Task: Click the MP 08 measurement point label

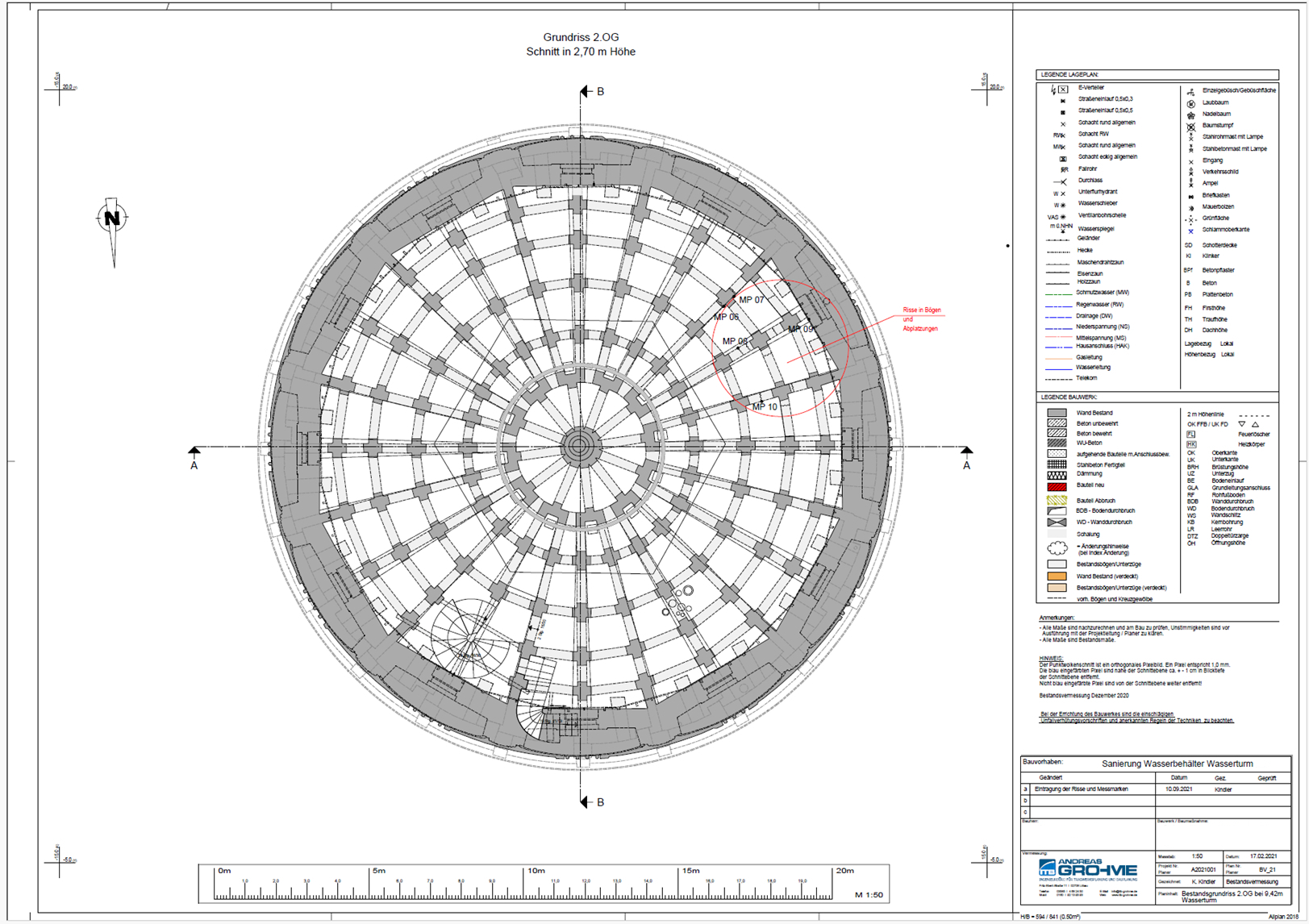Action: click(x=735, y=341)
